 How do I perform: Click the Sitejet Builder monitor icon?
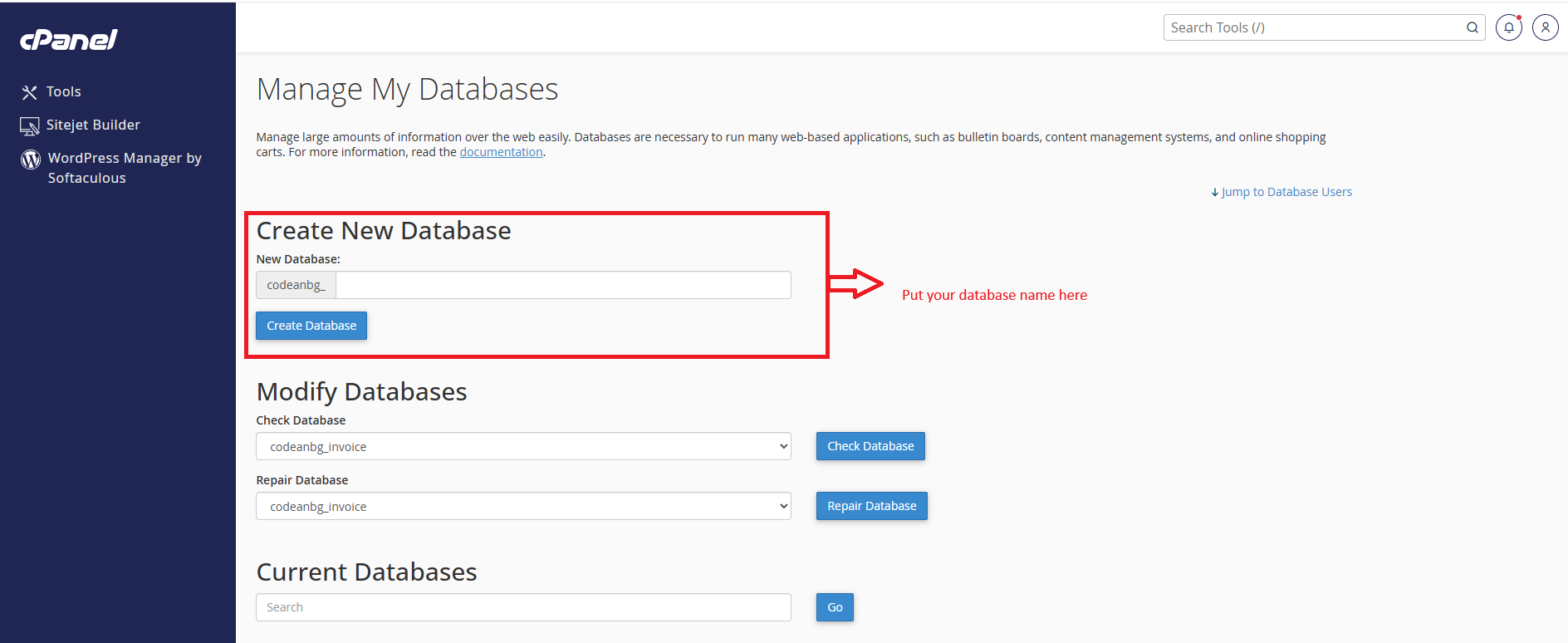click(30, 125)
